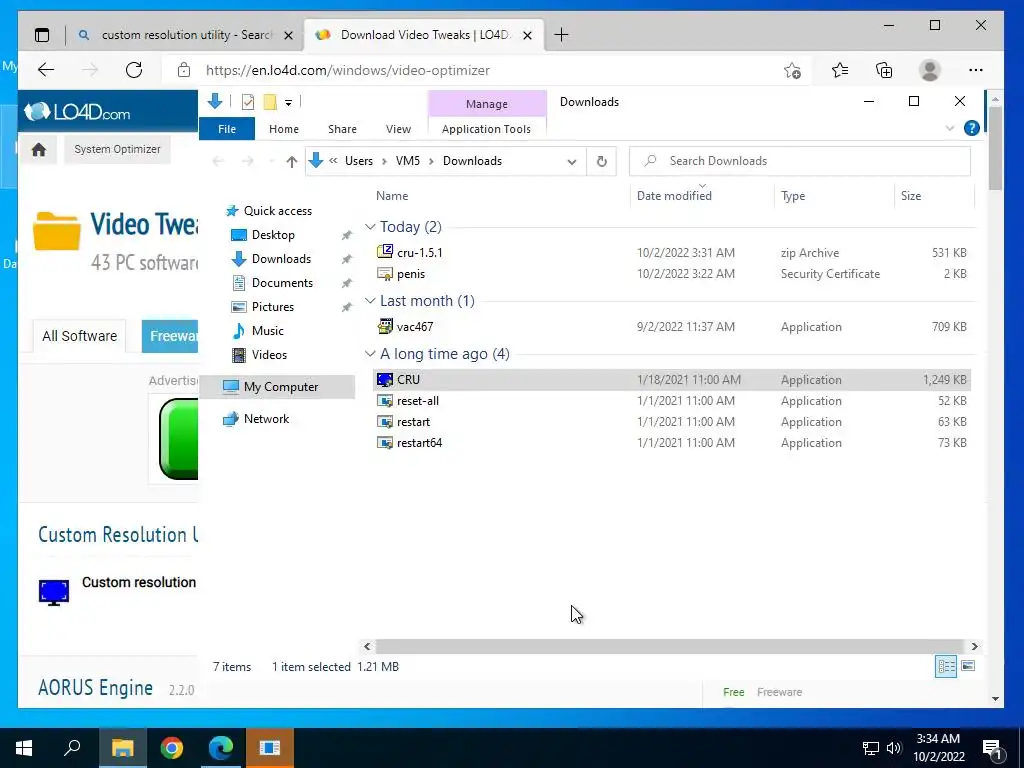Switch to the View ribbon tab
1024x768 pixels.
pyautogui.click(x=398, y=129)
